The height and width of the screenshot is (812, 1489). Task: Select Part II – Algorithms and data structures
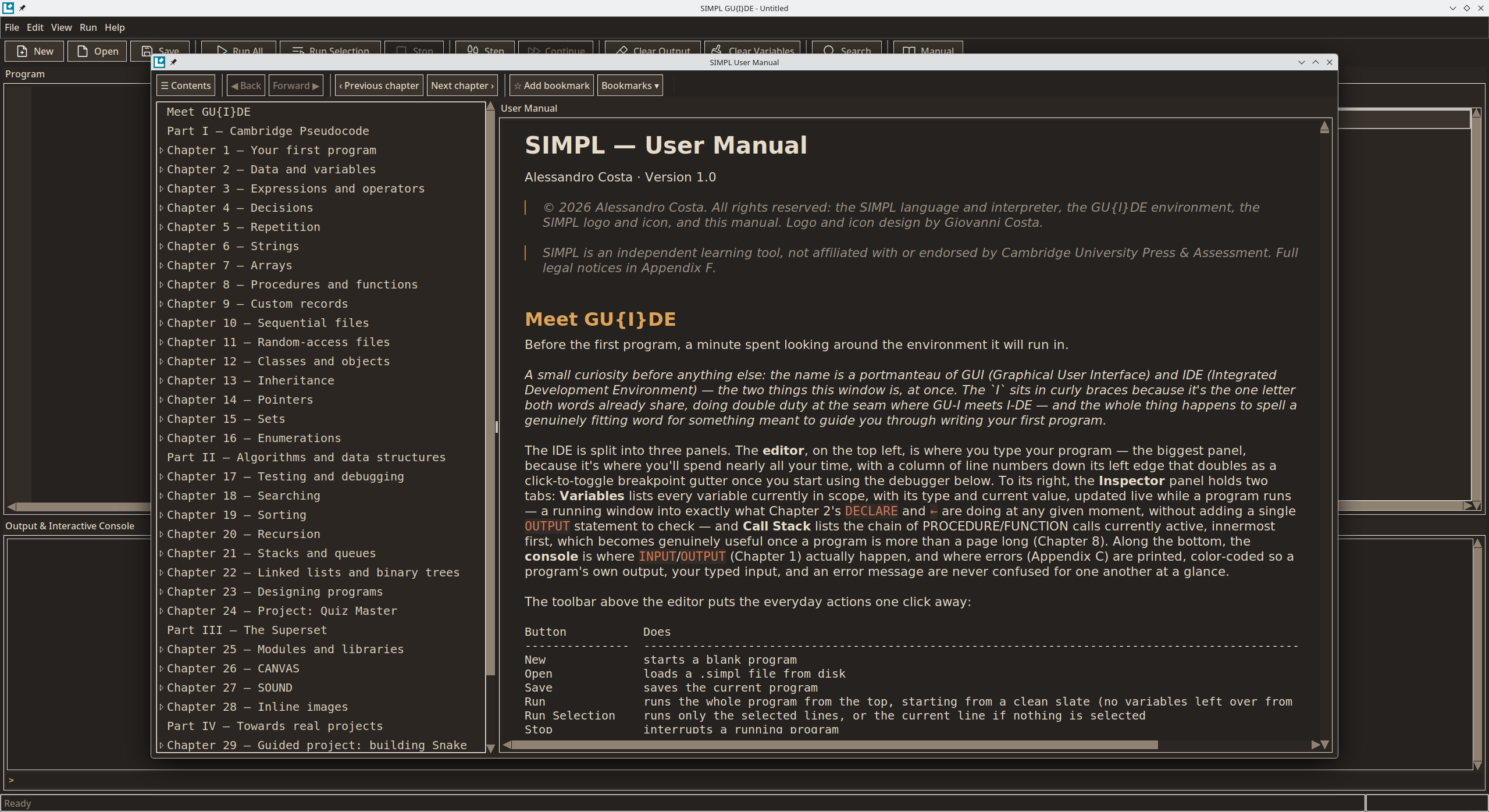(306, 457)
